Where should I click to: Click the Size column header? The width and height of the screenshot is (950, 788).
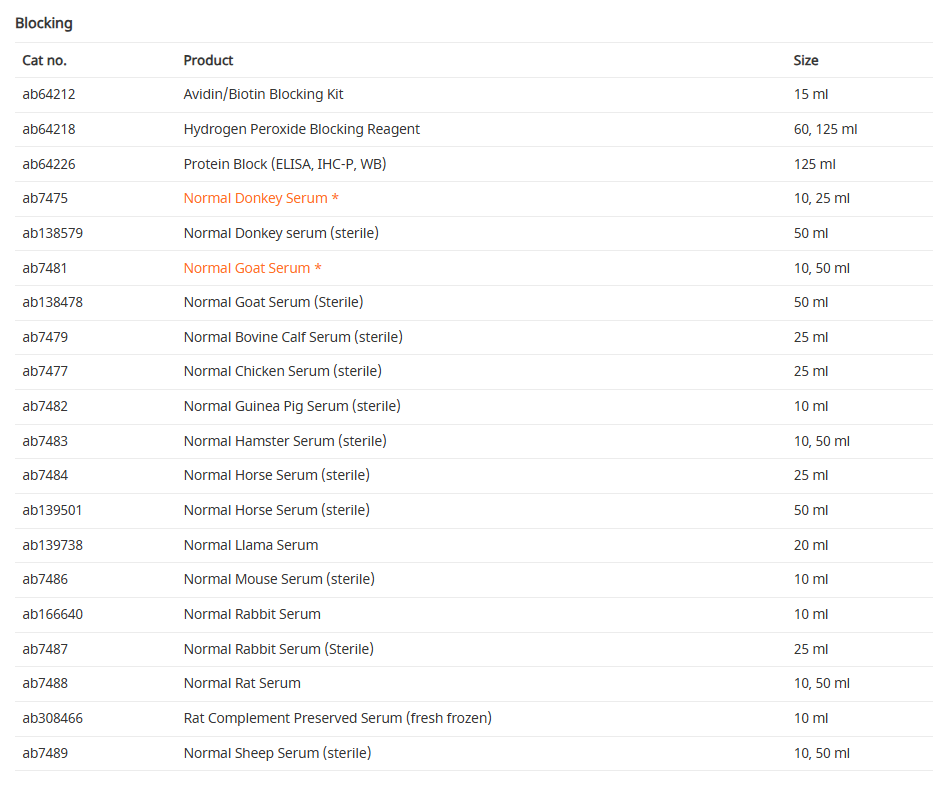pyautogui.click(x=806, y=60)
